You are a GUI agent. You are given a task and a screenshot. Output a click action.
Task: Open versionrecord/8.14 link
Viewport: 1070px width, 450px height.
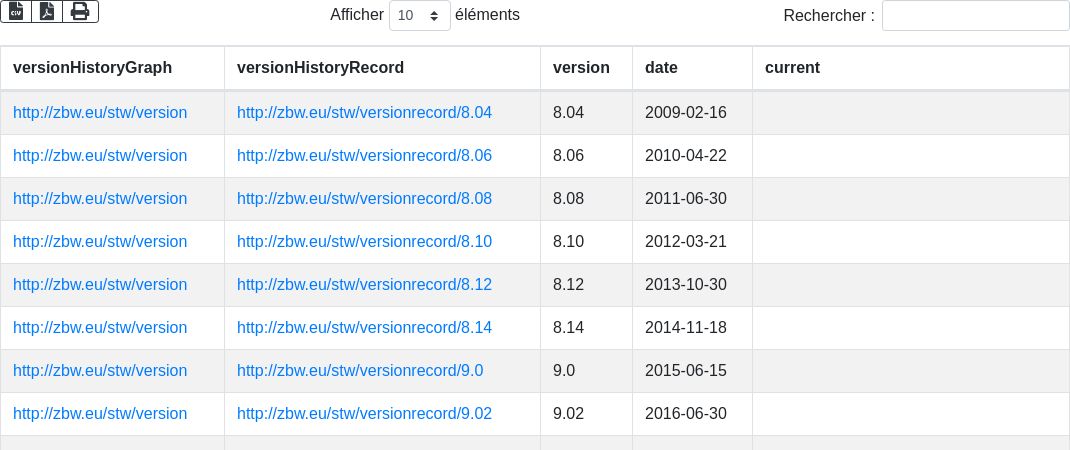[x=364, y=328]
